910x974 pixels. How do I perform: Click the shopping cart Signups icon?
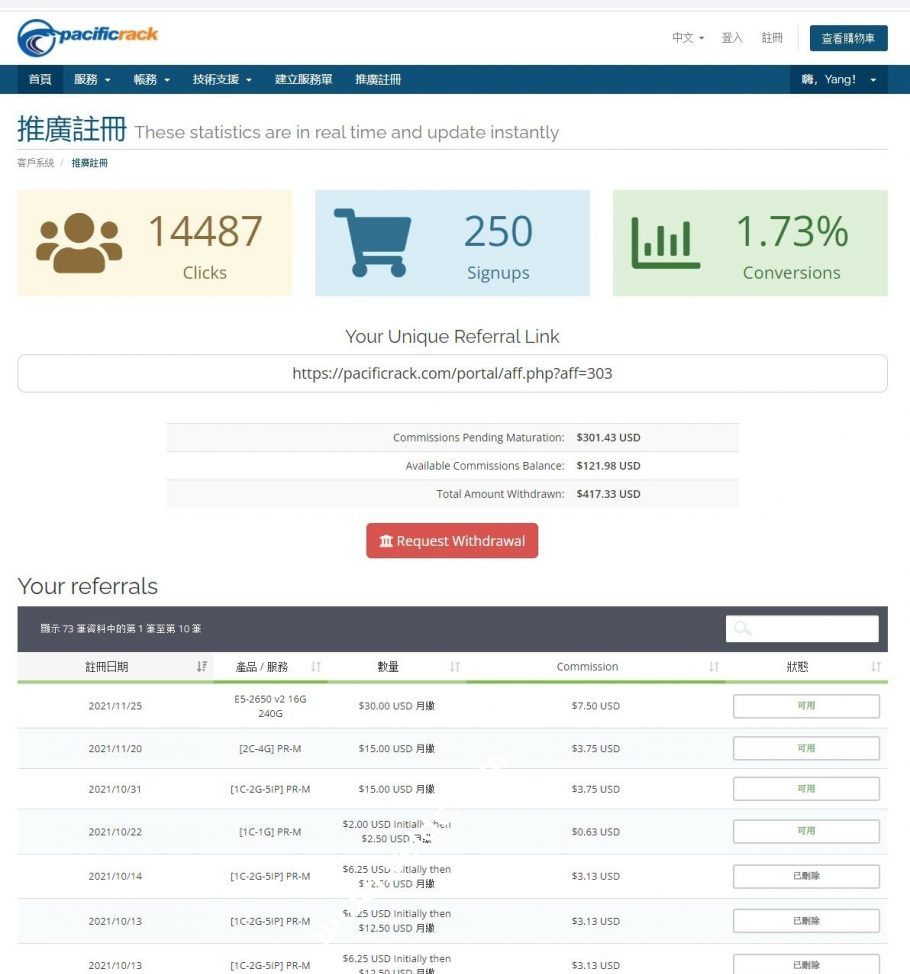coord(372,242)
